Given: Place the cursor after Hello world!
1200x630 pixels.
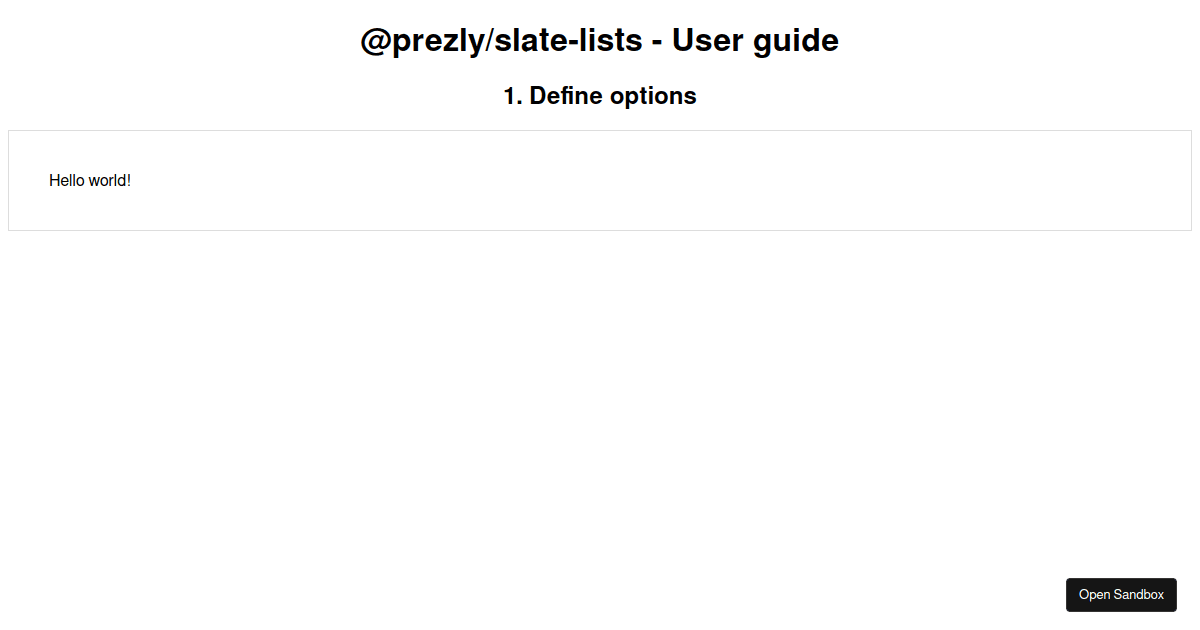Looking at the screenshot, I should (x=131, y=181).
